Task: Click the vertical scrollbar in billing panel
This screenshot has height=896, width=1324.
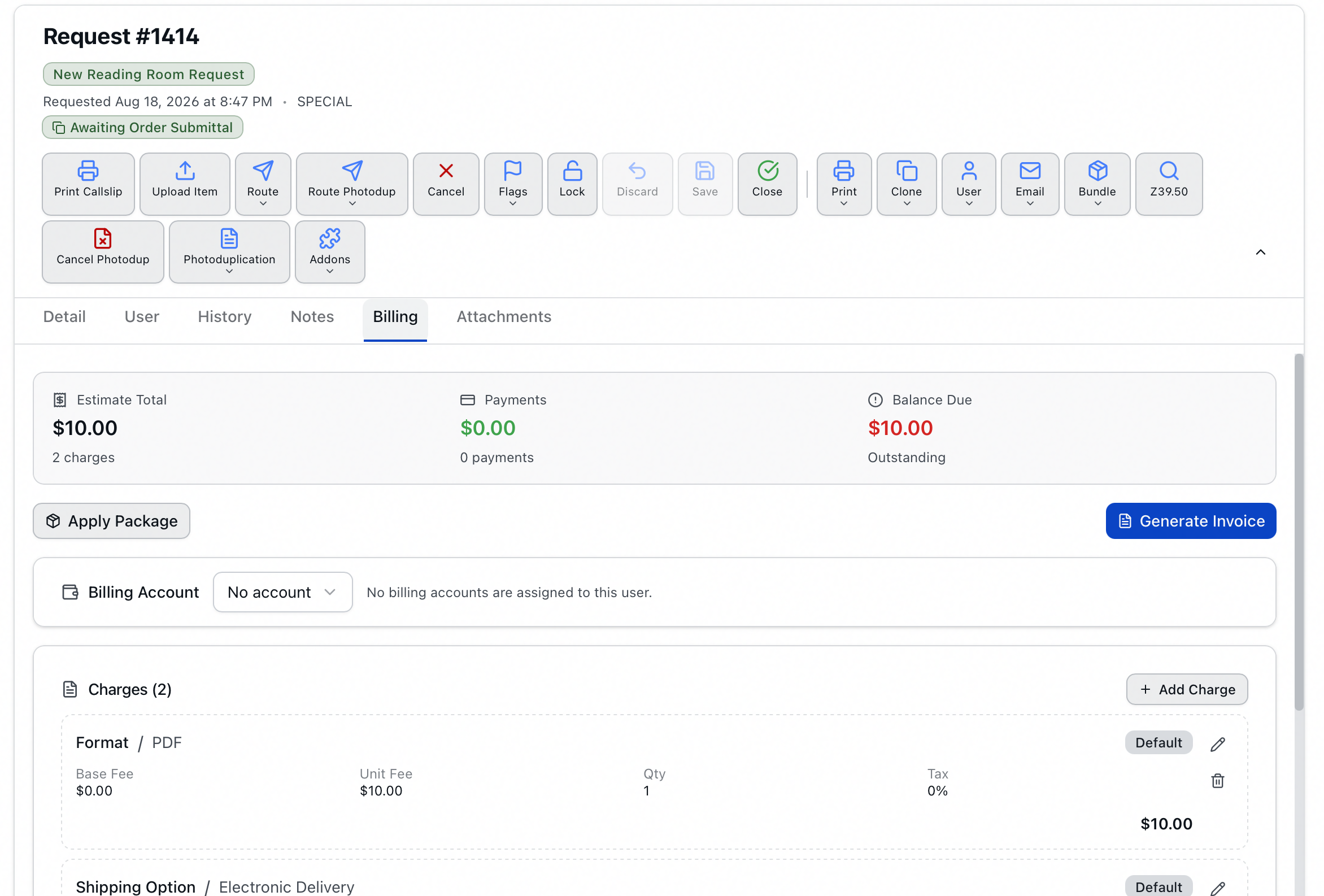Action: [1299, 532]
